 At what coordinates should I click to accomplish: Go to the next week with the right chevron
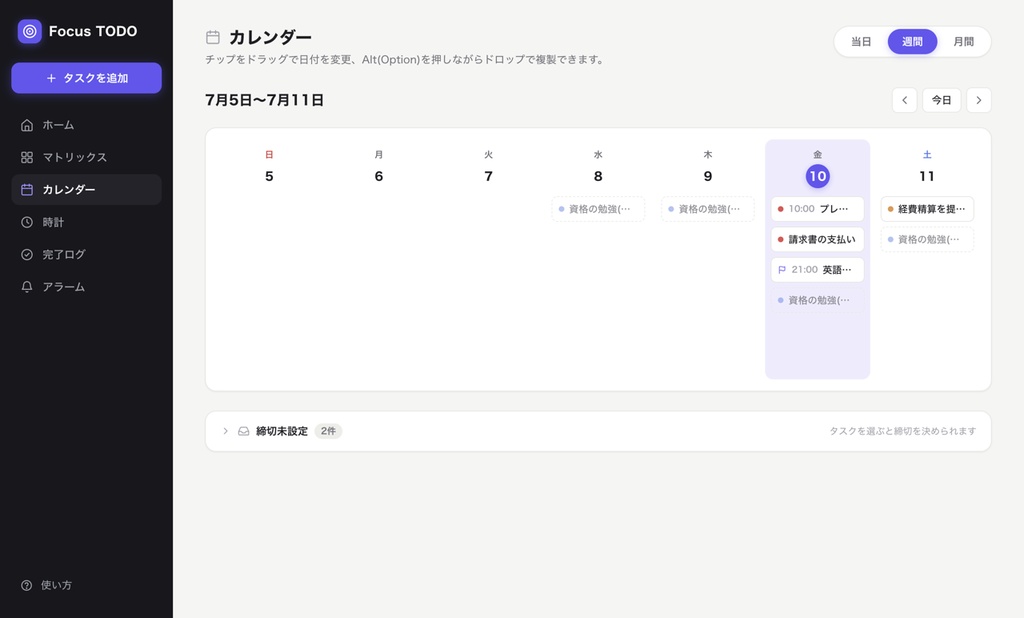pos(978,100)
